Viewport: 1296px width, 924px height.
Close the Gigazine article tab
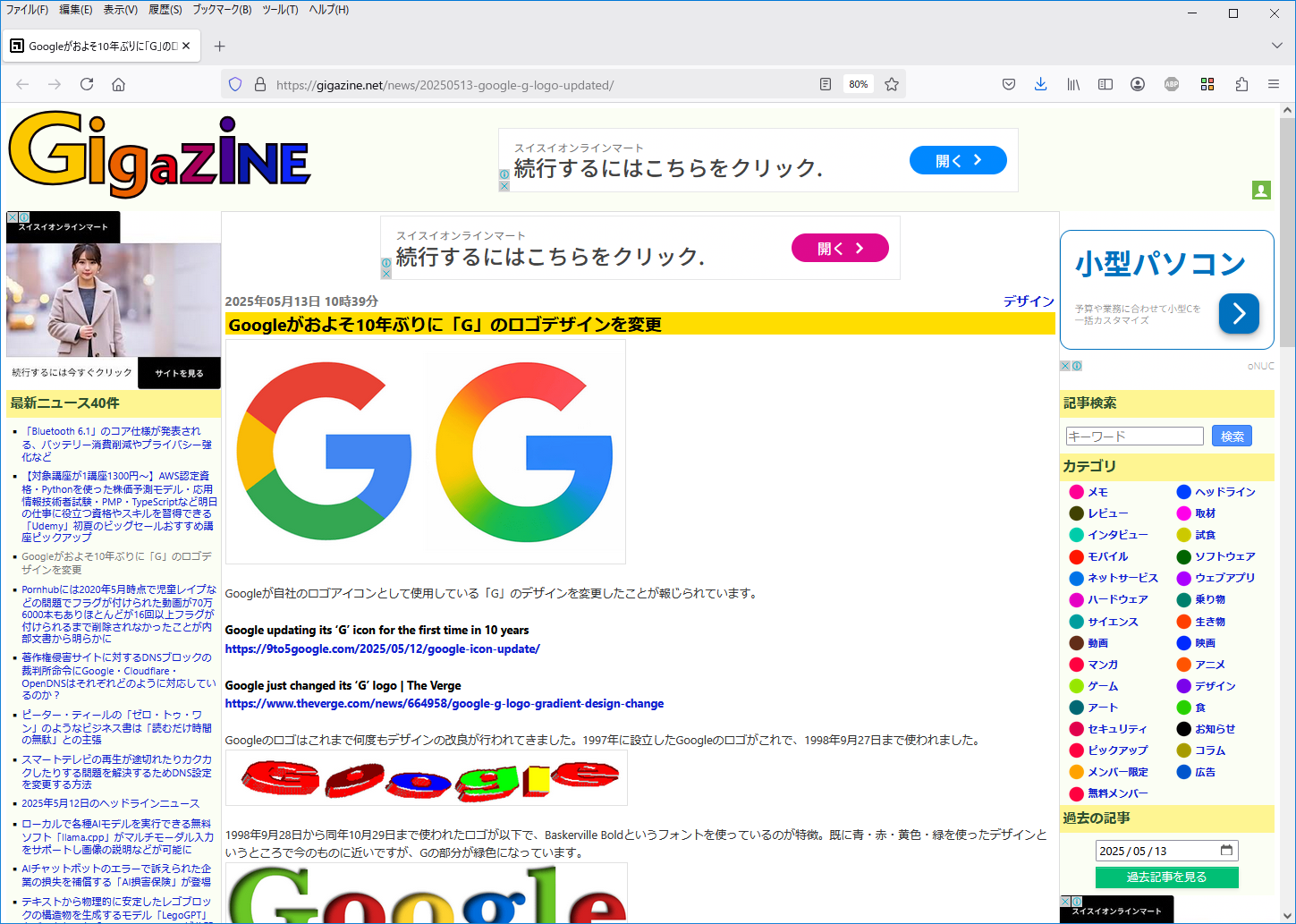(x=186, y=46)
